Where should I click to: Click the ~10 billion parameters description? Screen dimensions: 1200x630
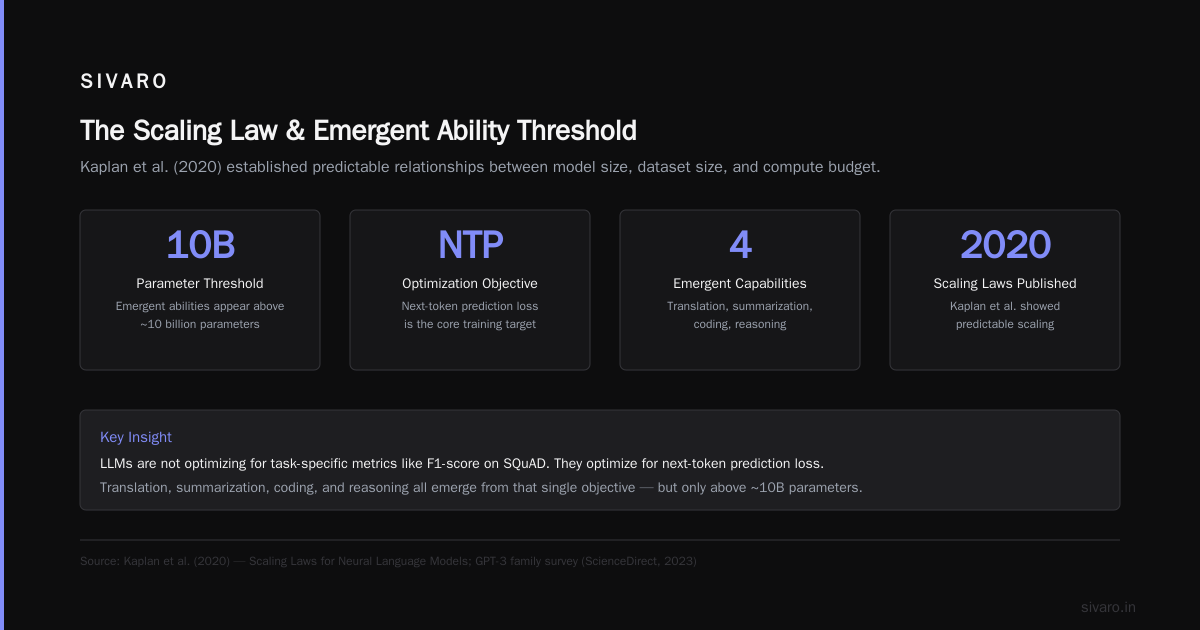coord(200,315)
